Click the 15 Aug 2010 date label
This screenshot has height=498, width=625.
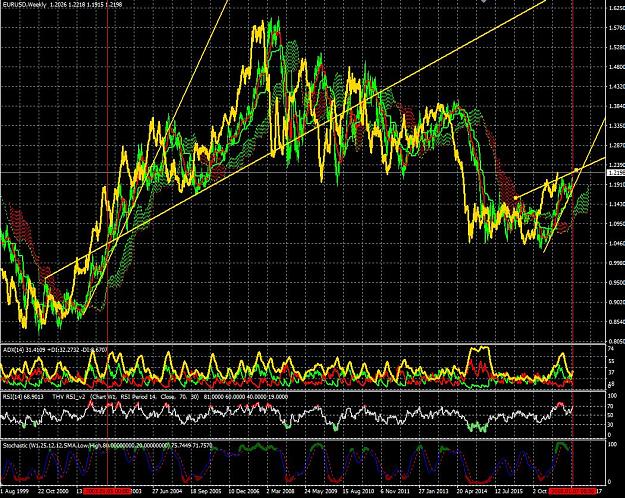coord(359,491)
